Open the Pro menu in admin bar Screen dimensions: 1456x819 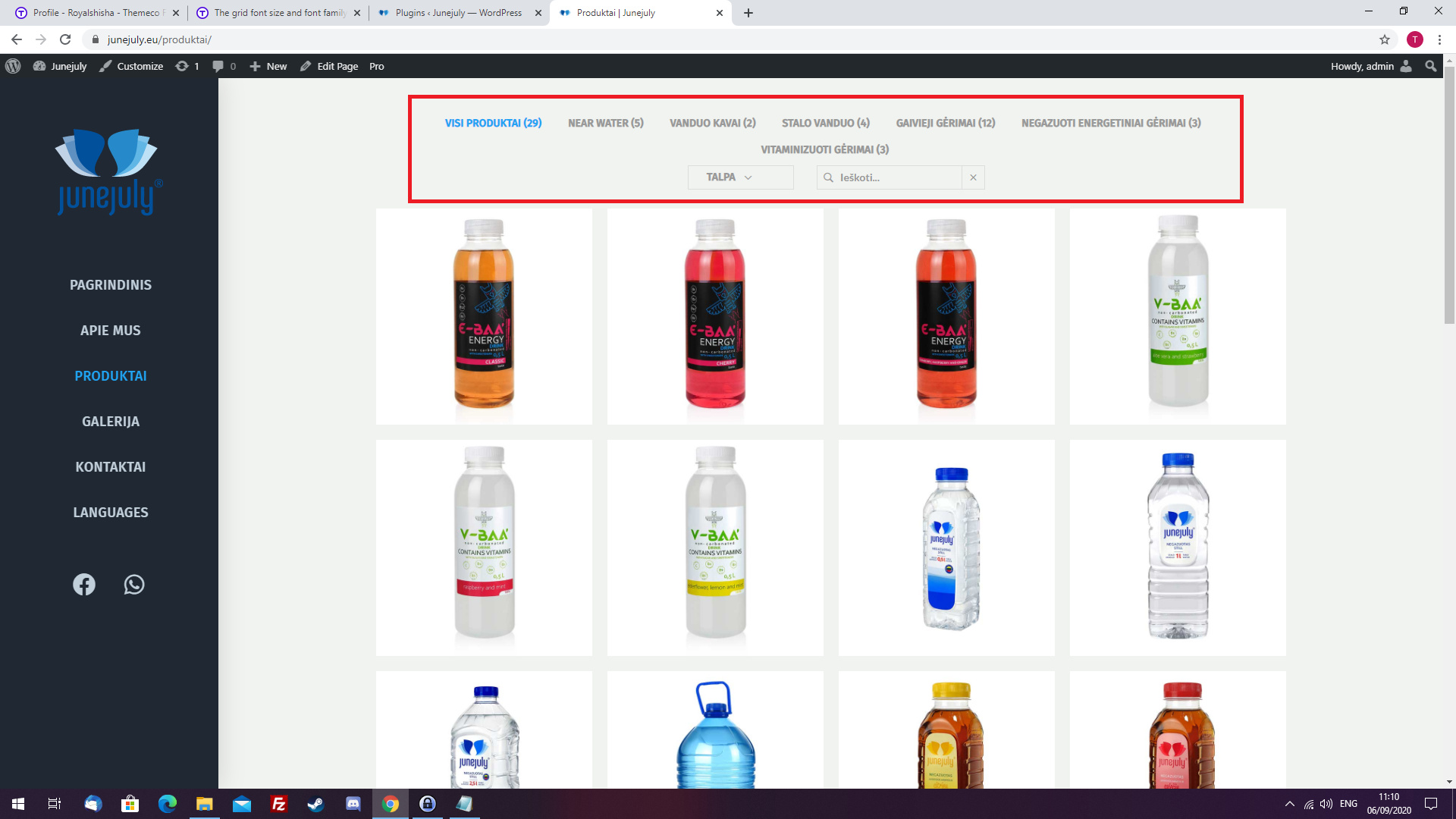coord(377,67)
